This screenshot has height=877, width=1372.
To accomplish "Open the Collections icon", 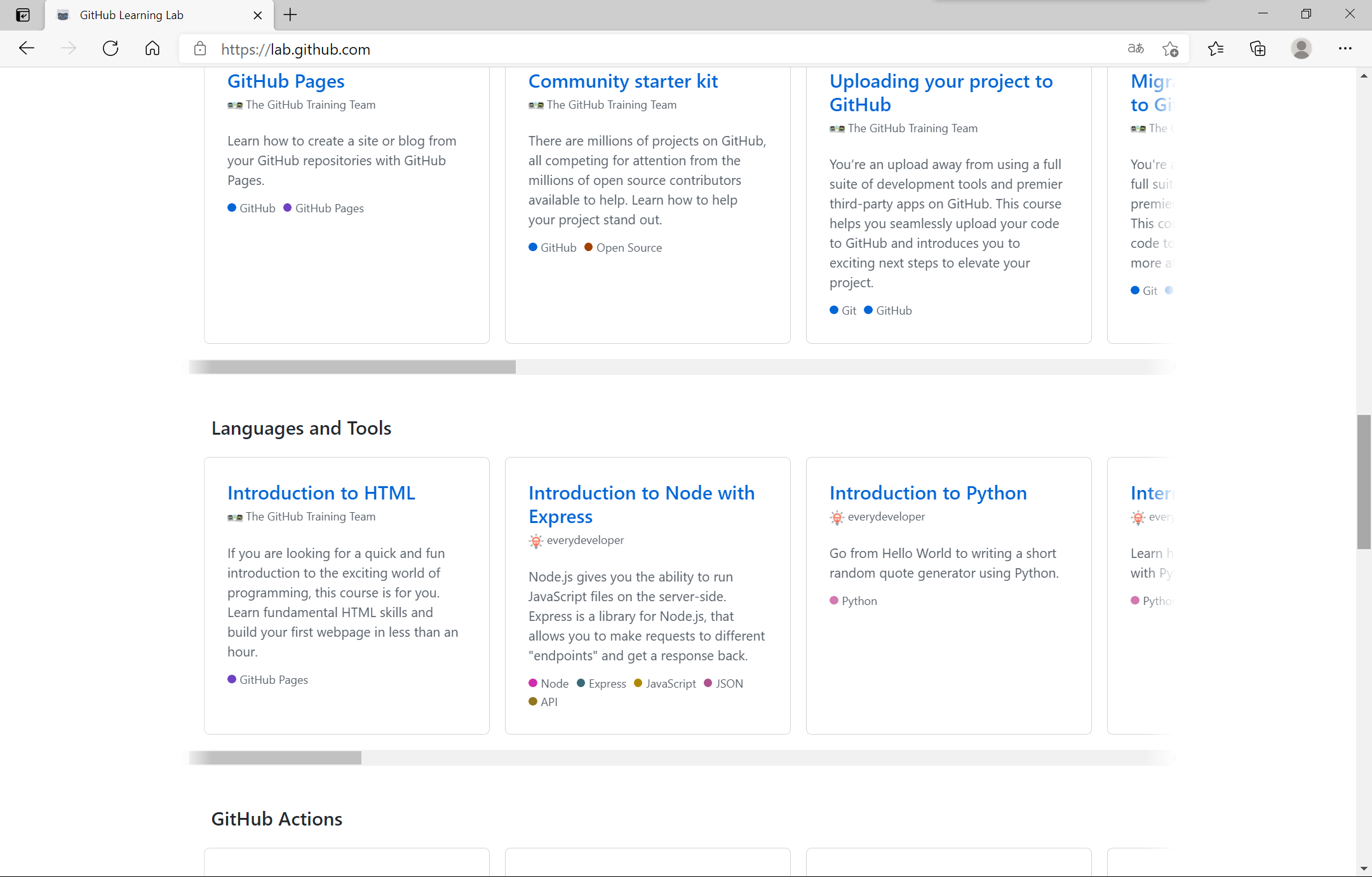I will (1258, 48).
